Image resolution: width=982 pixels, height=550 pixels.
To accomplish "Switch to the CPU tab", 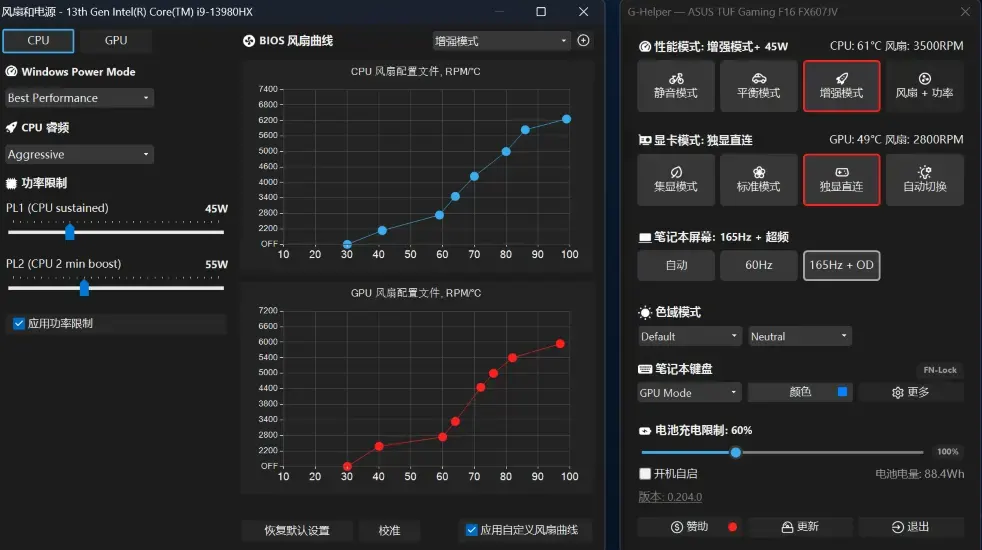I will (38, 41).
